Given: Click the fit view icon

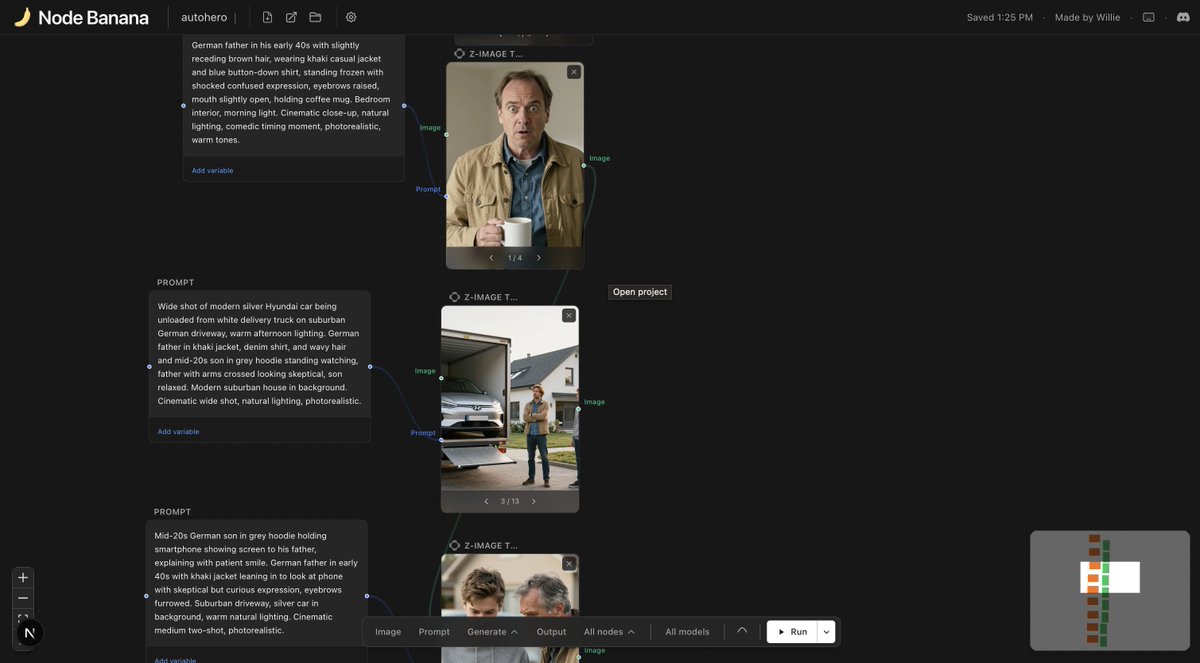Looking at the screenshot, I should pos(23,616).
